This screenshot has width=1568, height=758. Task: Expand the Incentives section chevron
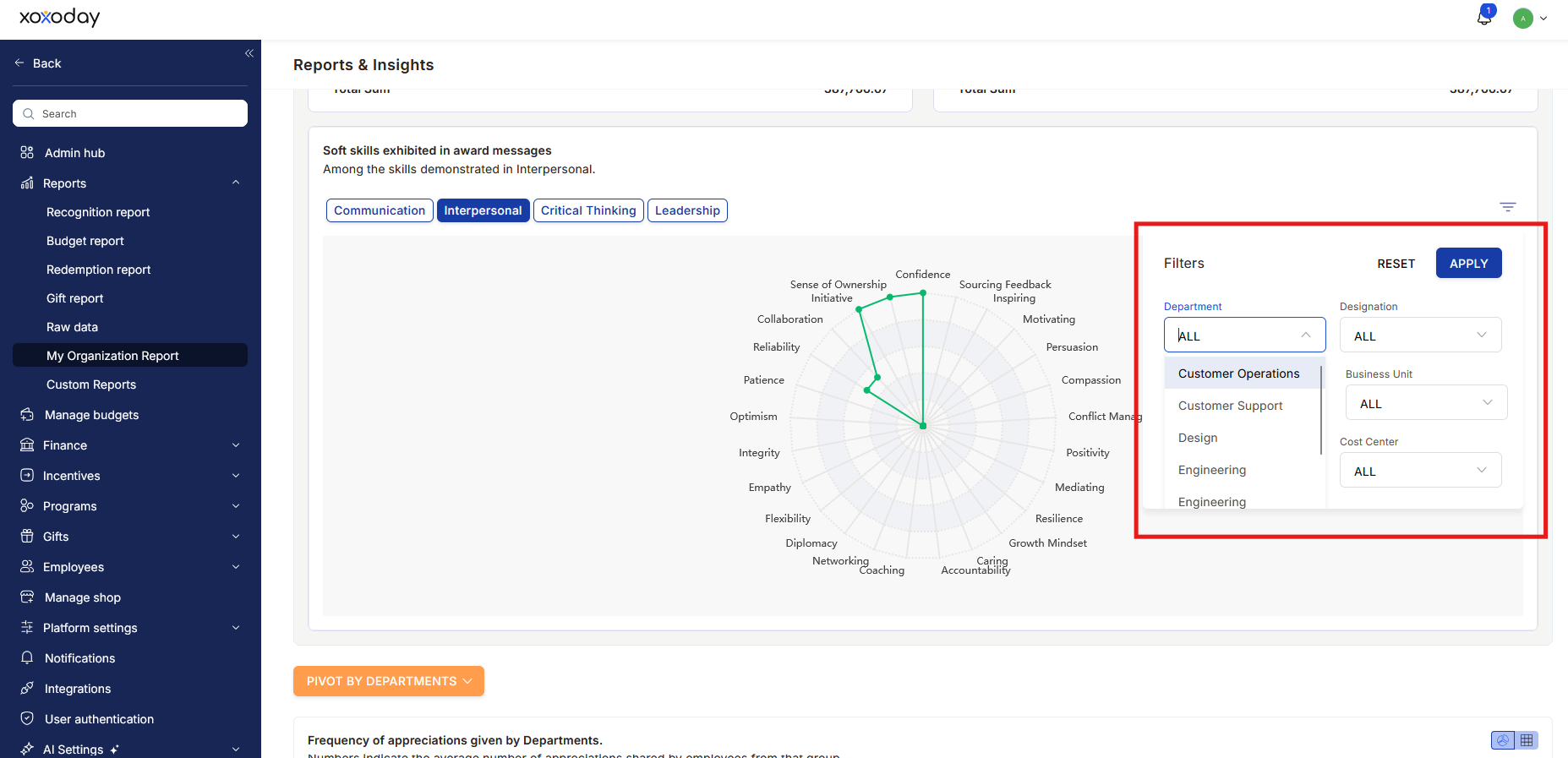(236, 476)
